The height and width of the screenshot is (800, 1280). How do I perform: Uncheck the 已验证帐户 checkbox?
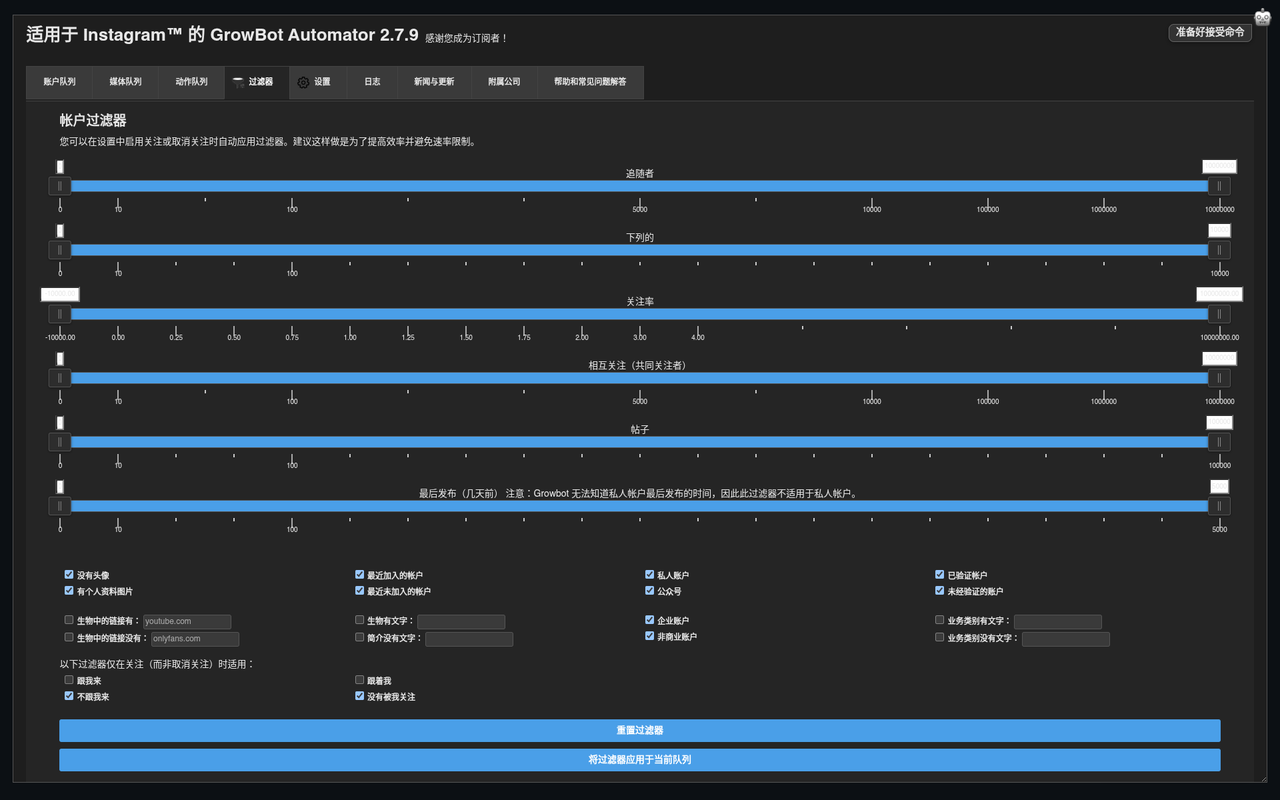click(x=940, y=575)
